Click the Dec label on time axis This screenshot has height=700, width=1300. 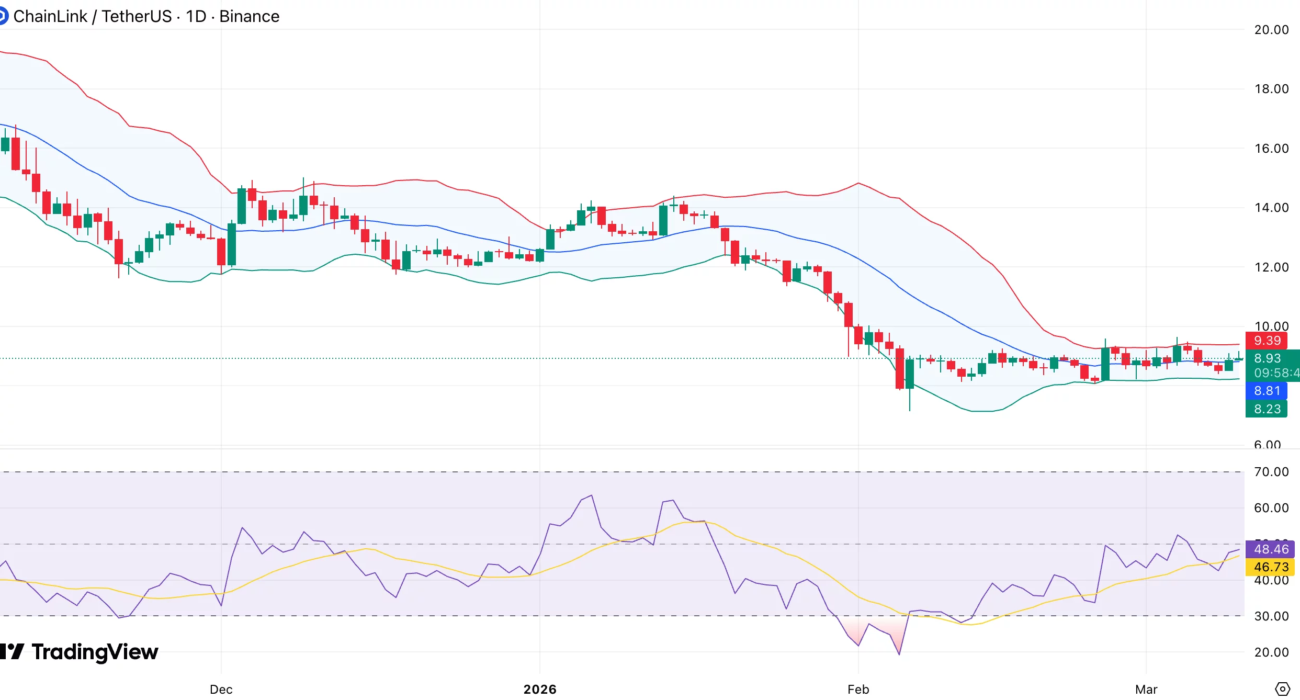[221, 689]
